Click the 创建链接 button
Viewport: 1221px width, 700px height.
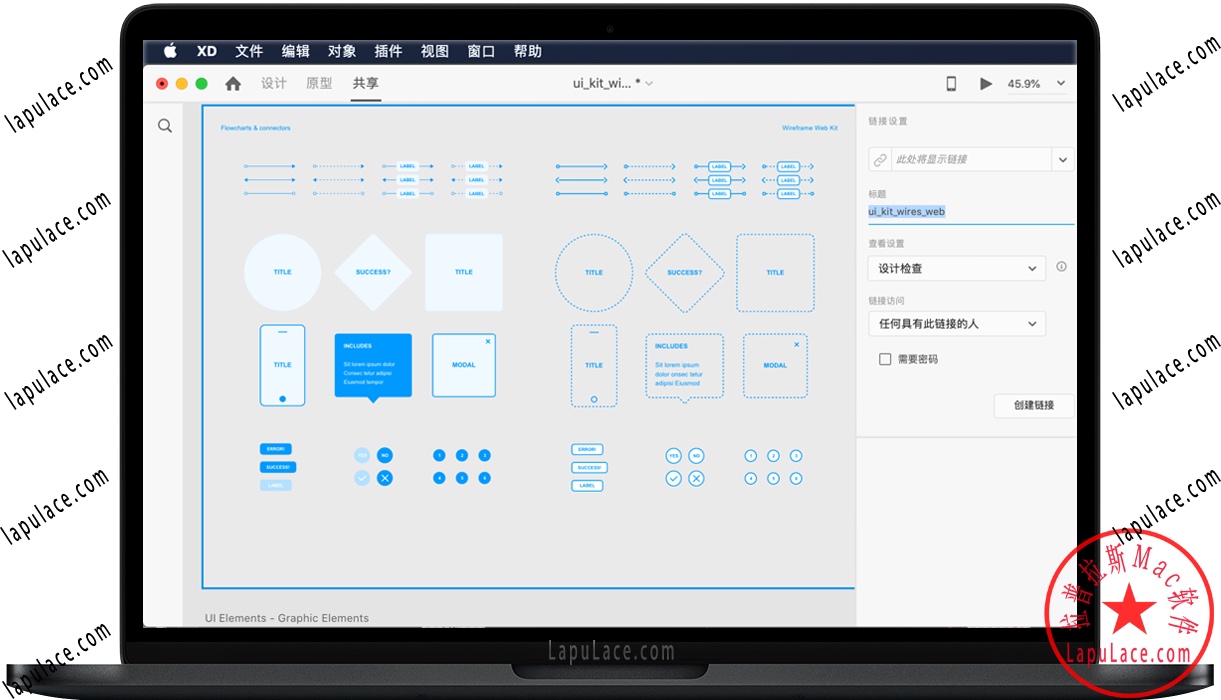(x=1033, y=405)
